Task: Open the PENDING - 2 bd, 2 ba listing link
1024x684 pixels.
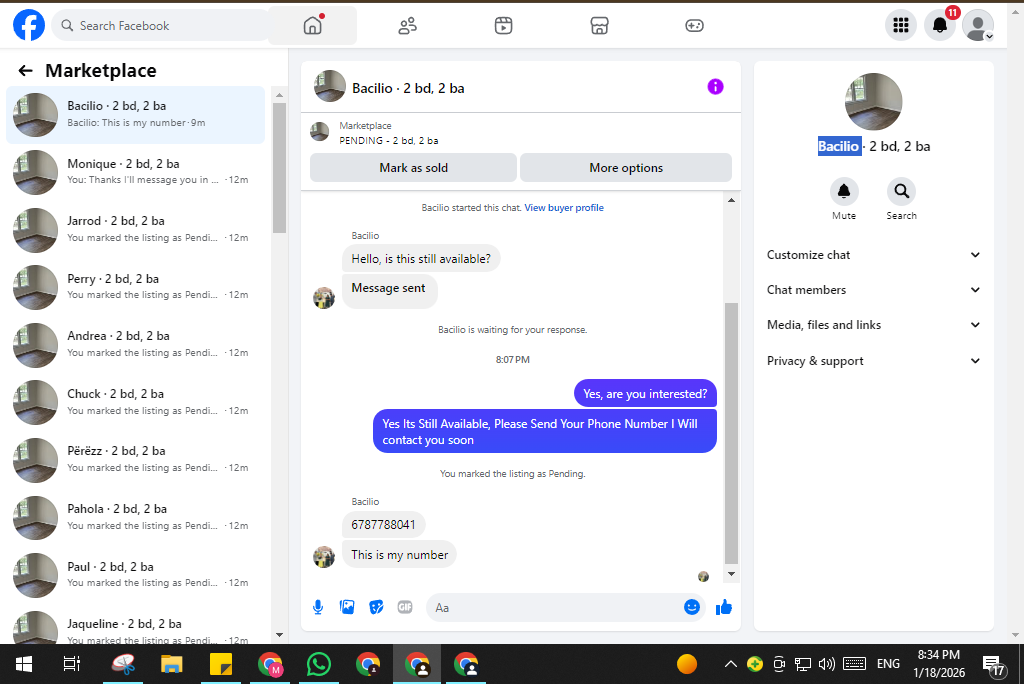Action: click(389, 140)
